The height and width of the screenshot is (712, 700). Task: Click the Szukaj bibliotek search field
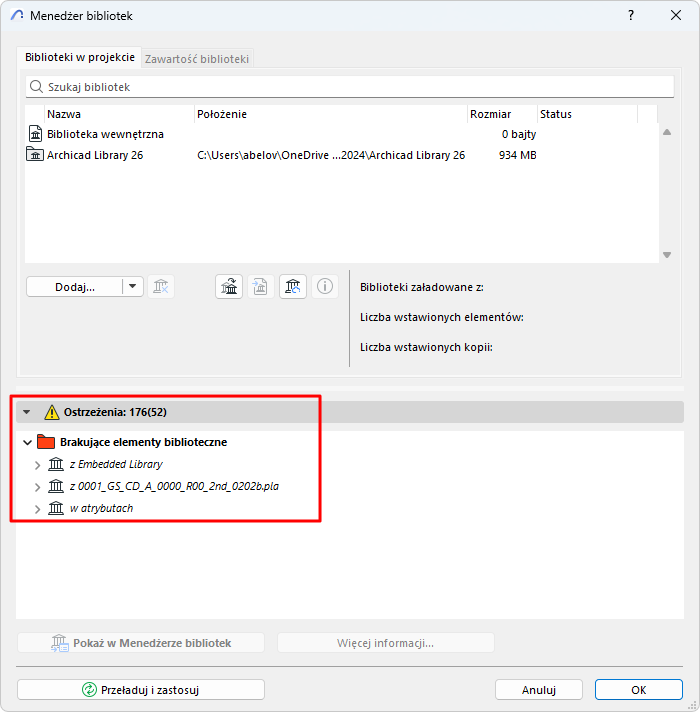[x=350, y=87]
